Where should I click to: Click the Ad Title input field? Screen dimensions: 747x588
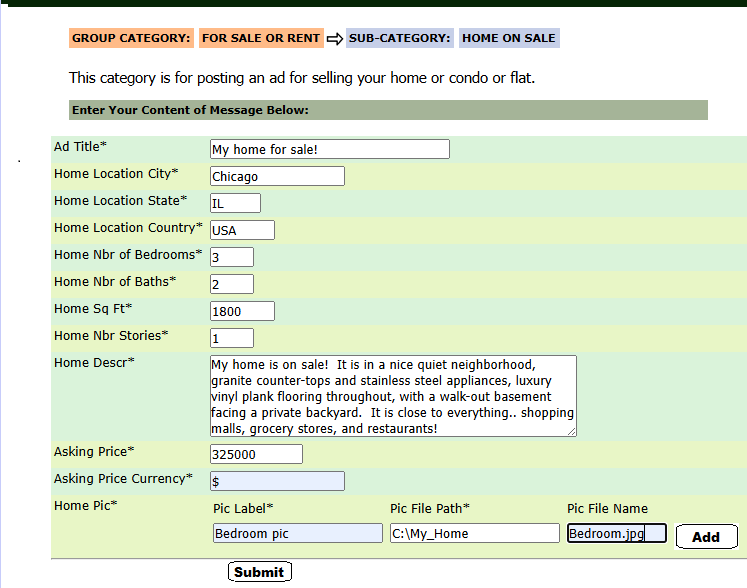(x=329, y=149)
